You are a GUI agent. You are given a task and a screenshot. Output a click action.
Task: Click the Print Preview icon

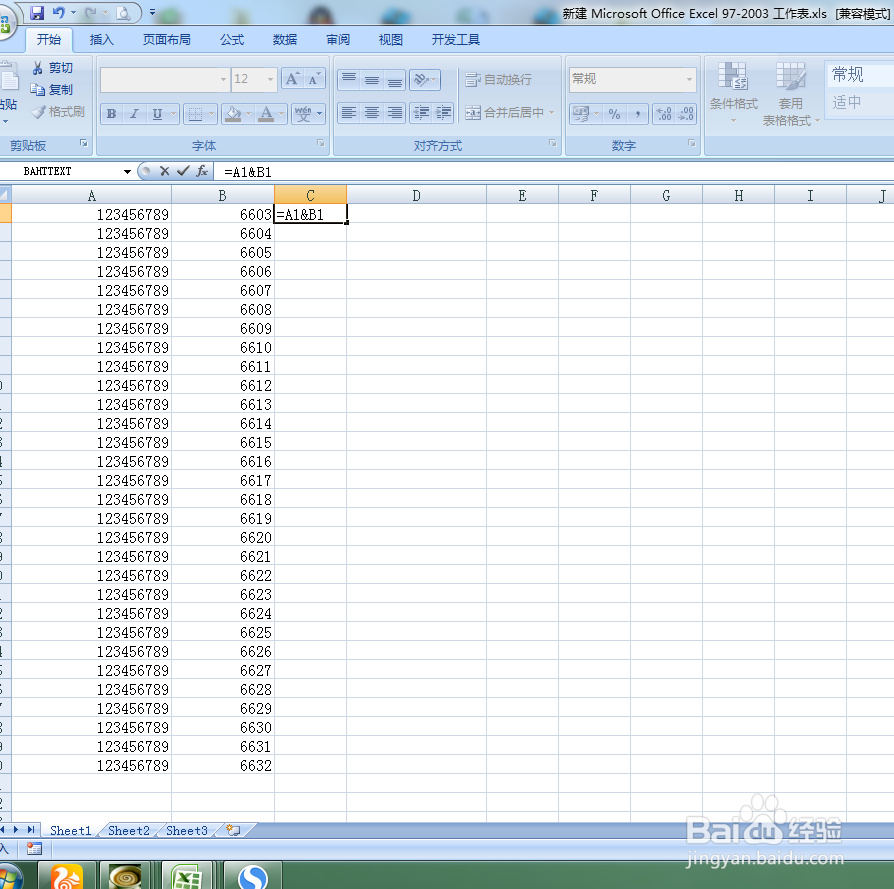click(x=123, y=13)
